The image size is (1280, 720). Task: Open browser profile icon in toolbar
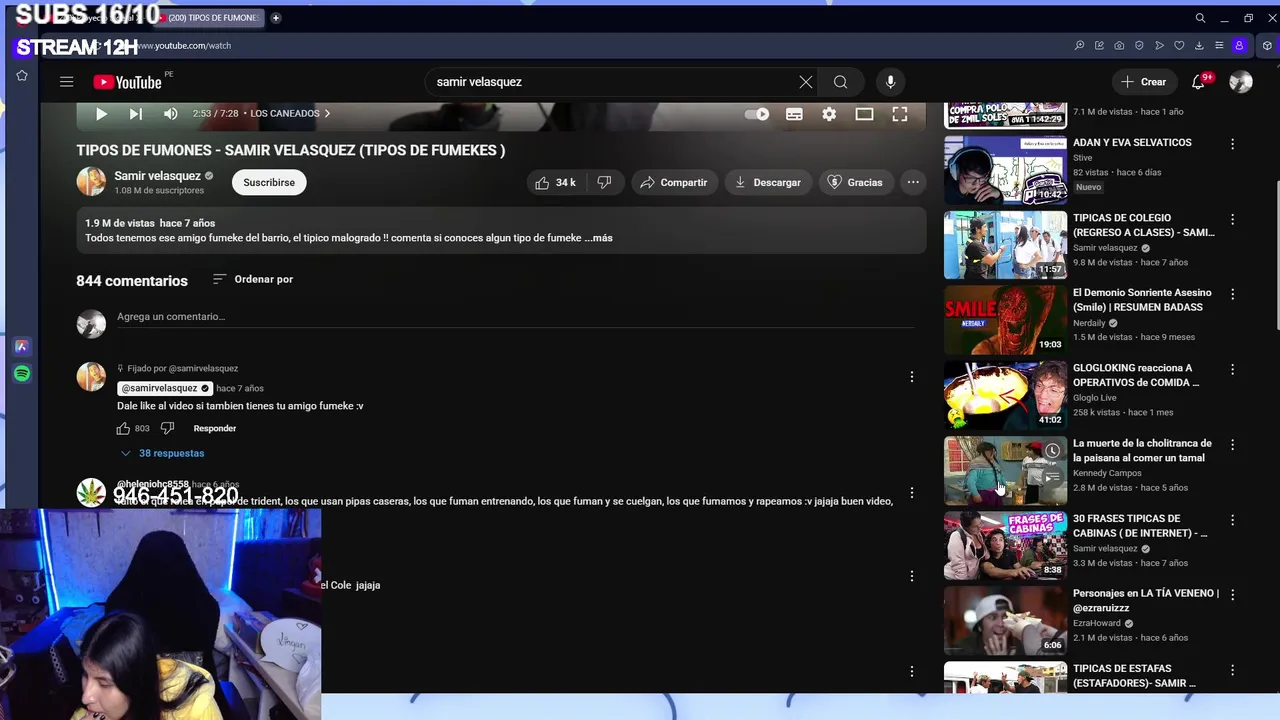[x=1239, y=46]
